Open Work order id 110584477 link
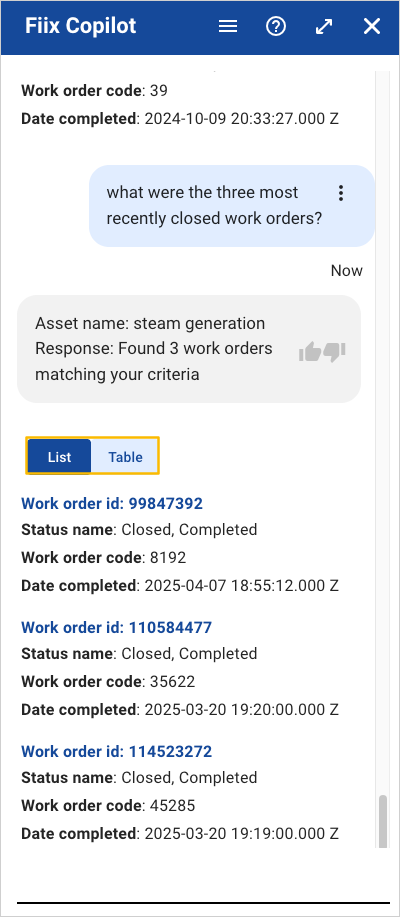 click(116, 628)
